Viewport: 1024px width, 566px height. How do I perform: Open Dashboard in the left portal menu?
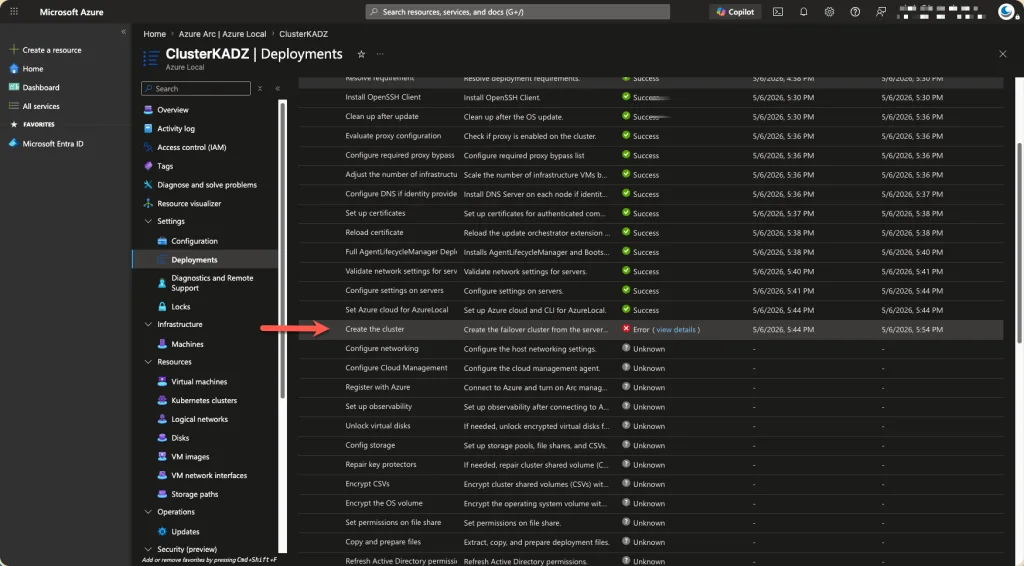[40, 87]
